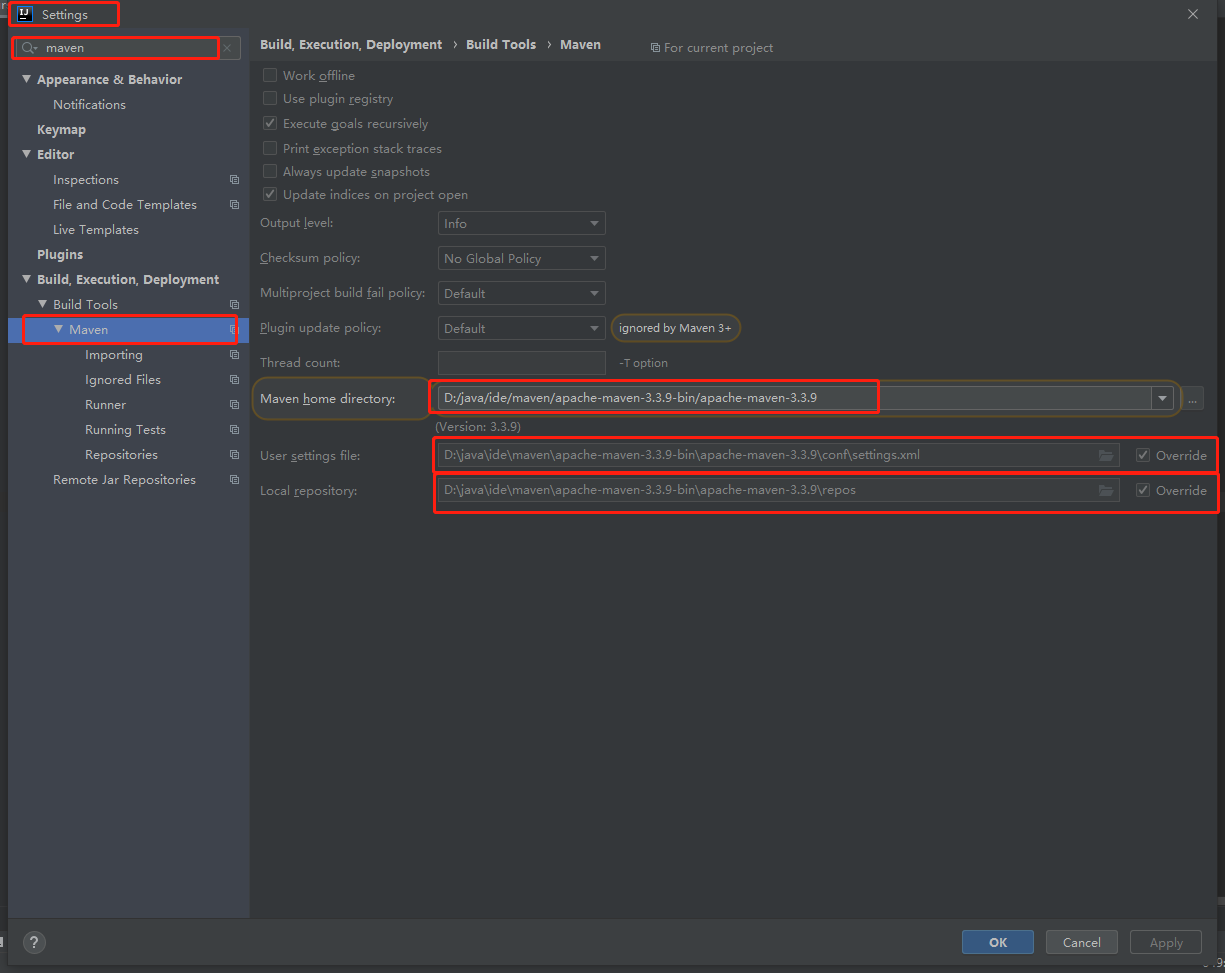Collapse the Appearance & Behavior section arrow
This screenshot has width=1225, height=973.
pos(27,79)
